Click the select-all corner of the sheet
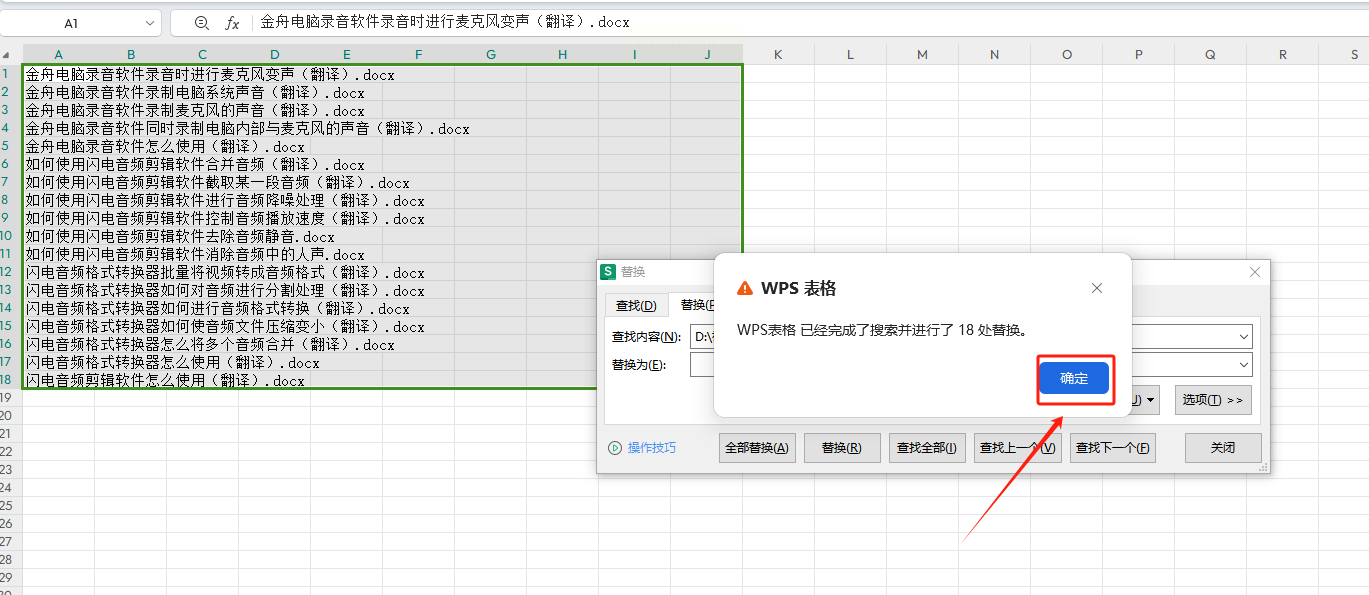Image resolution: width=1369 pixels, height=595 pixels. pyautogui.click(x=11, y=54)
